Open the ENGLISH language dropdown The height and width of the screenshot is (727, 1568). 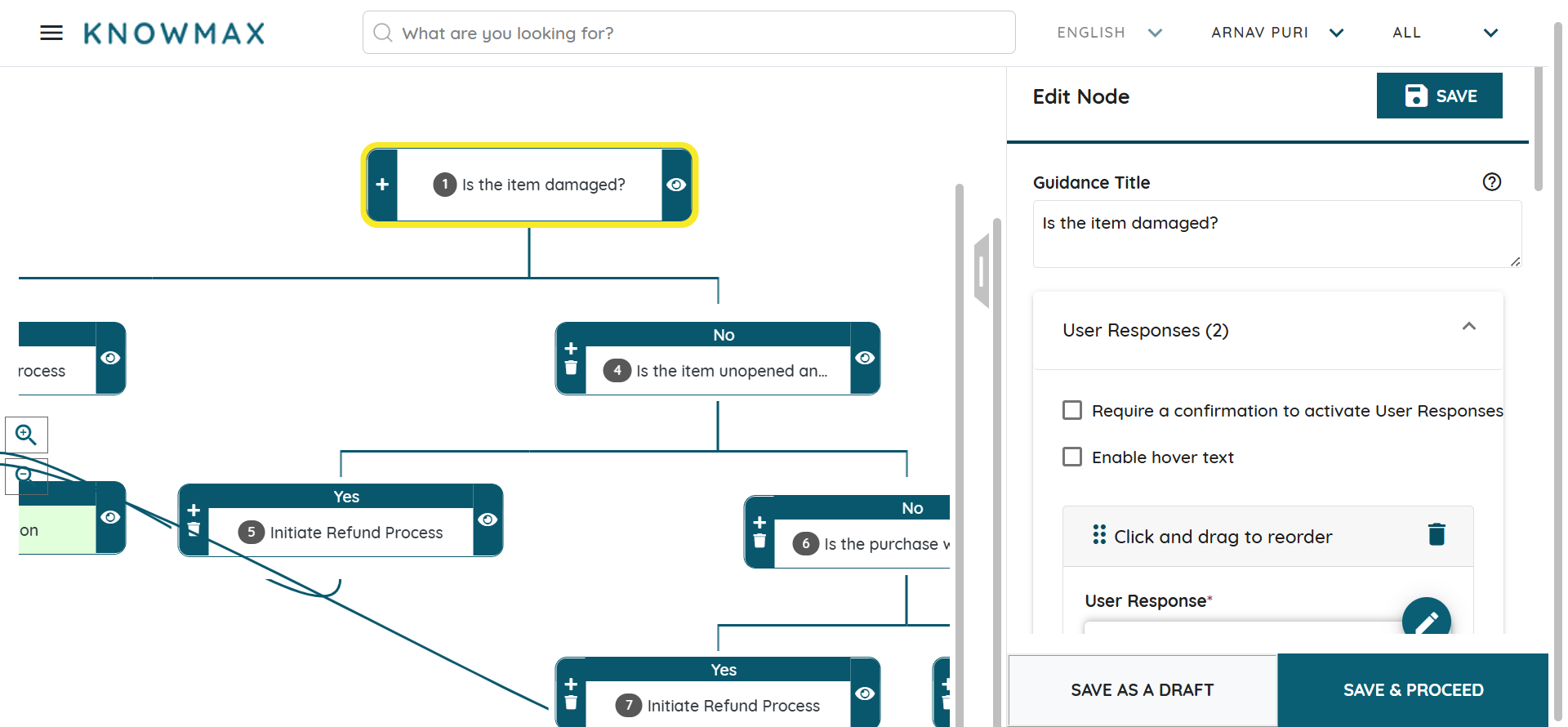point(1109,33)
